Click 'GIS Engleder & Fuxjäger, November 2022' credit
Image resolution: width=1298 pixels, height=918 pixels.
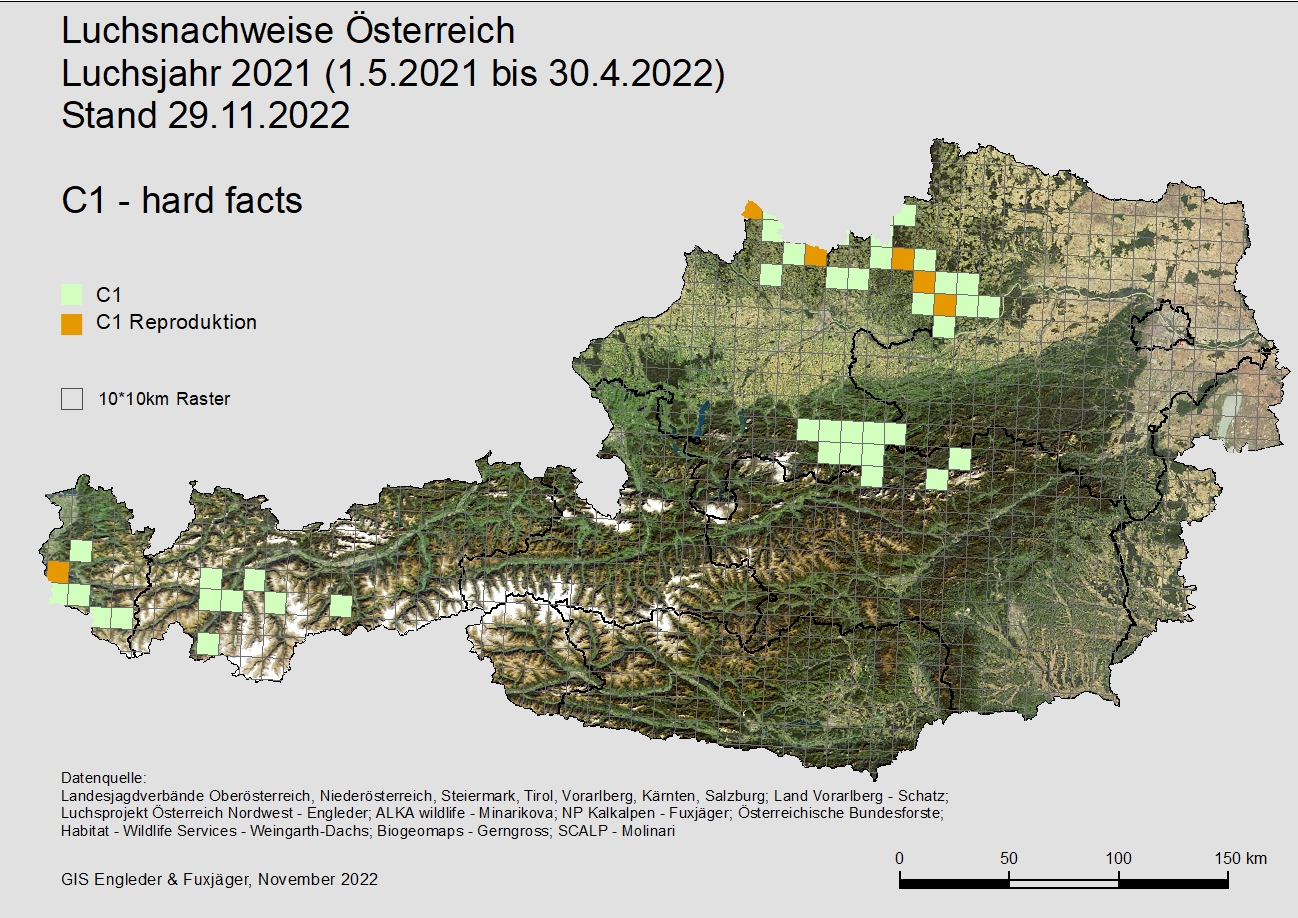pos(219,880)
